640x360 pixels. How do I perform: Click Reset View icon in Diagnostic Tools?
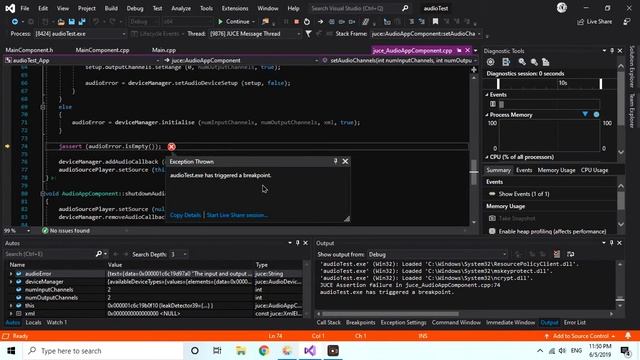click(546, 62)
